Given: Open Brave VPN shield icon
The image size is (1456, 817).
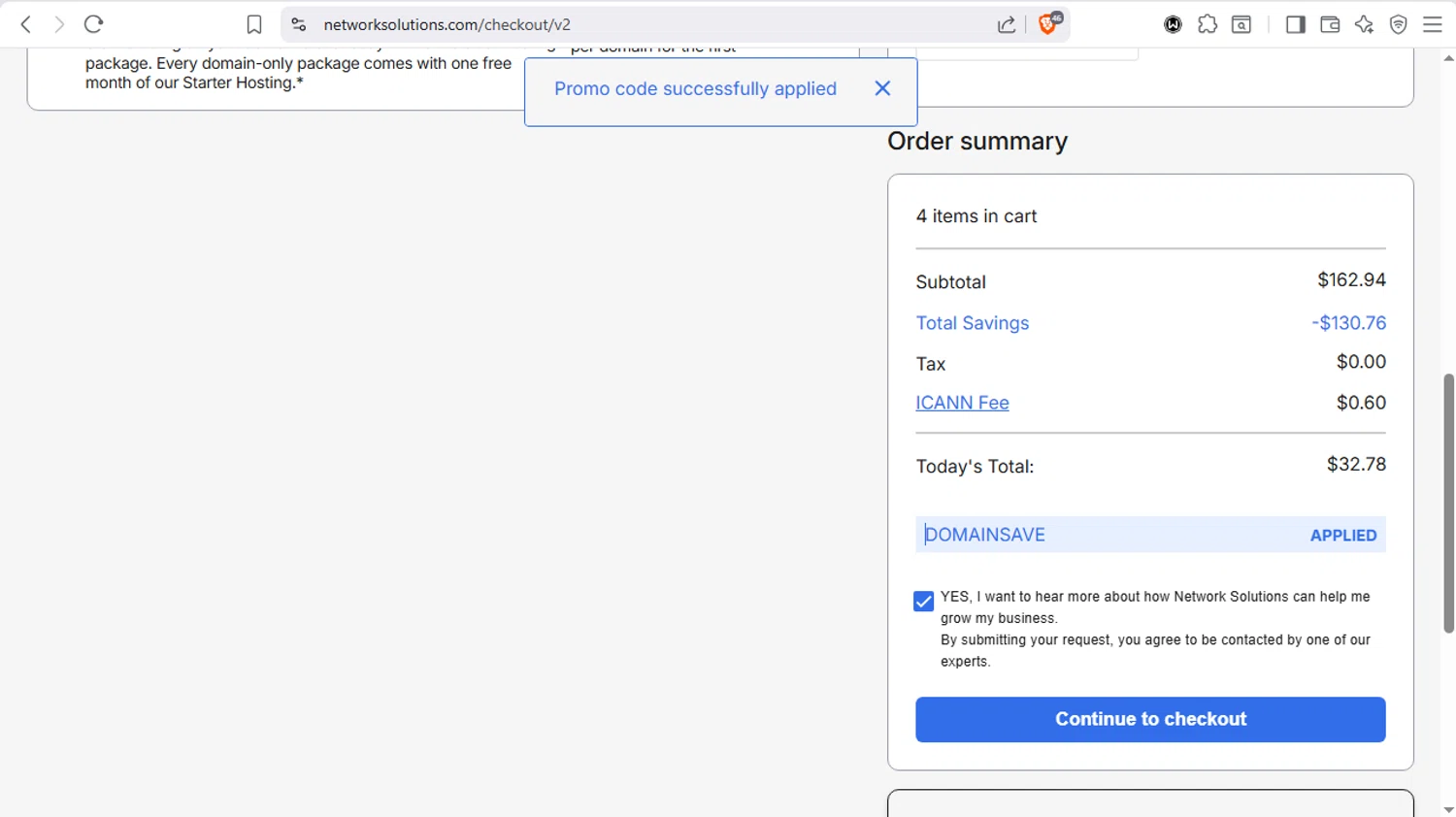Looking at the screenshot, I should (1399, 24).
